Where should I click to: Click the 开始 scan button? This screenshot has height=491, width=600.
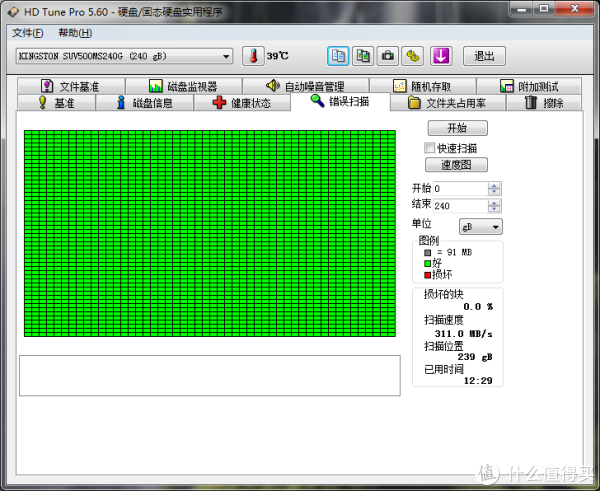458,128
